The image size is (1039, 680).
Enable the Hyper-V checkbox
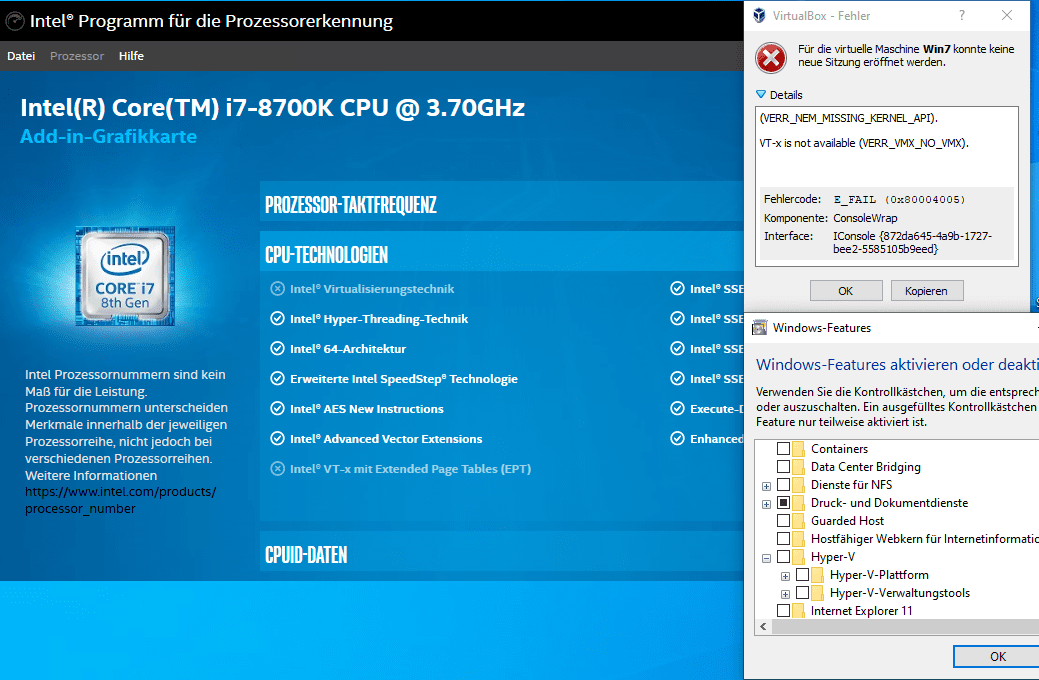[783, 557]
